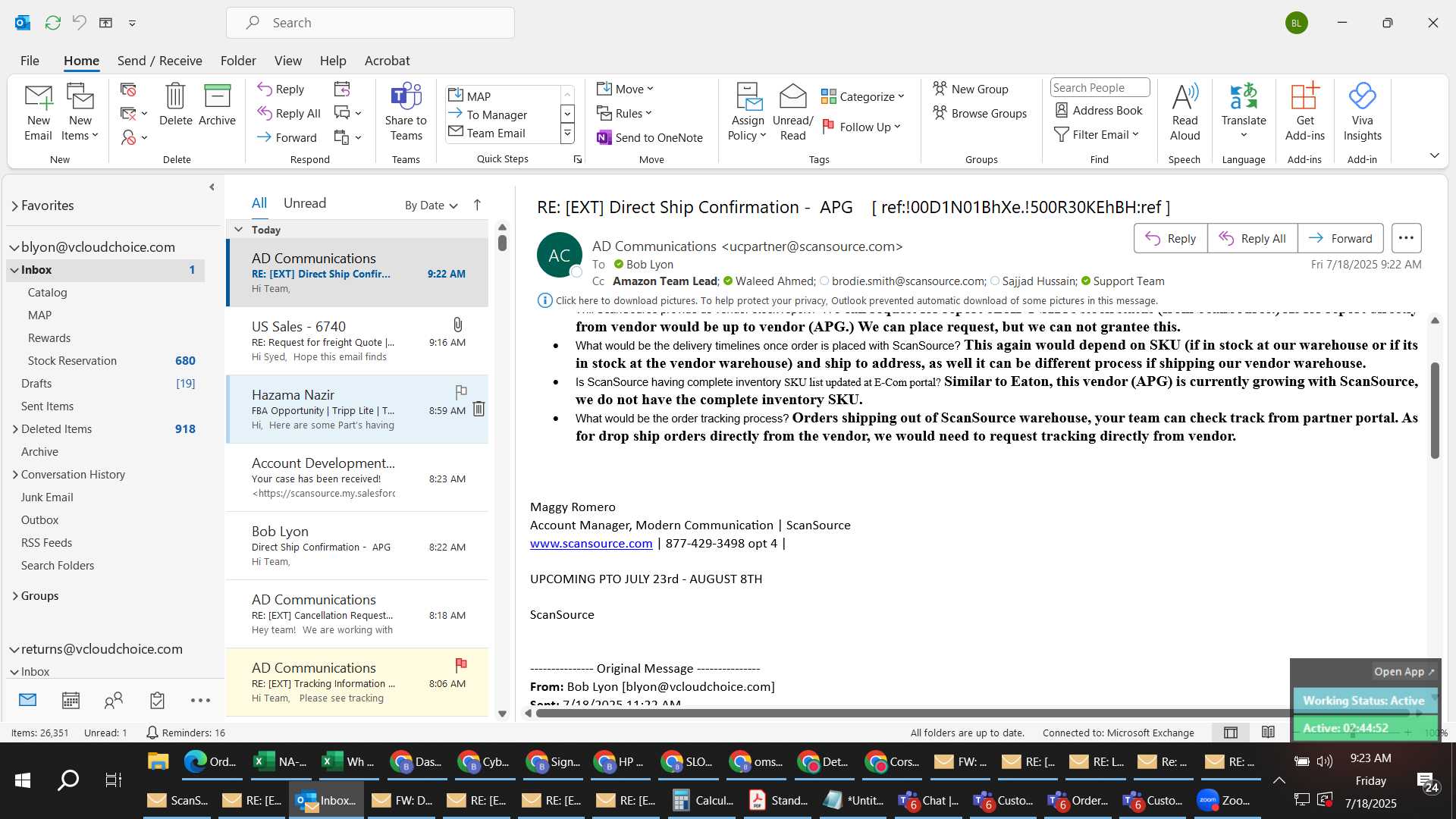The height and width of the screenshot is (819, 1456).
Task: Click the top Search box
Action: point(370,23)
